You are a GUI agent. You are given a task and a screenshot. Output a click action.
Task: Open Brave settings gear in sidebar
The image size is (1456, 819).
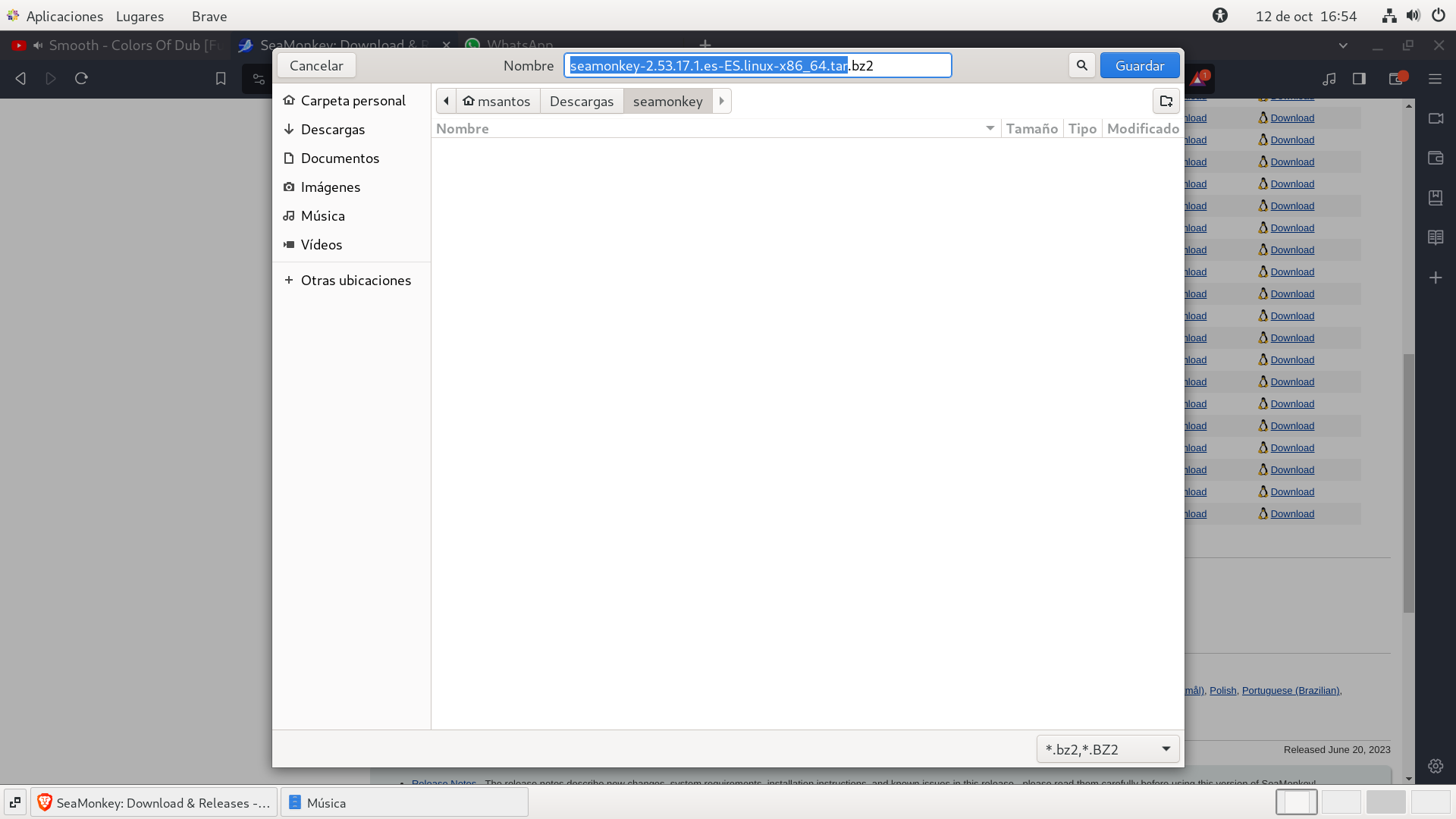pyautogui.click(x=1436, y=766)
